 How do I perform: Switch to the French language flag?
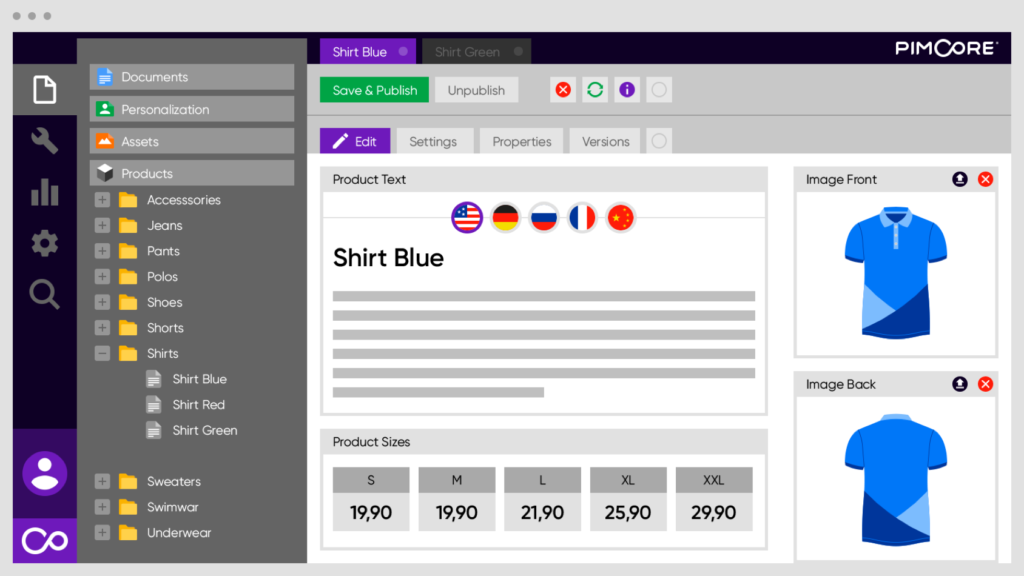582,217
